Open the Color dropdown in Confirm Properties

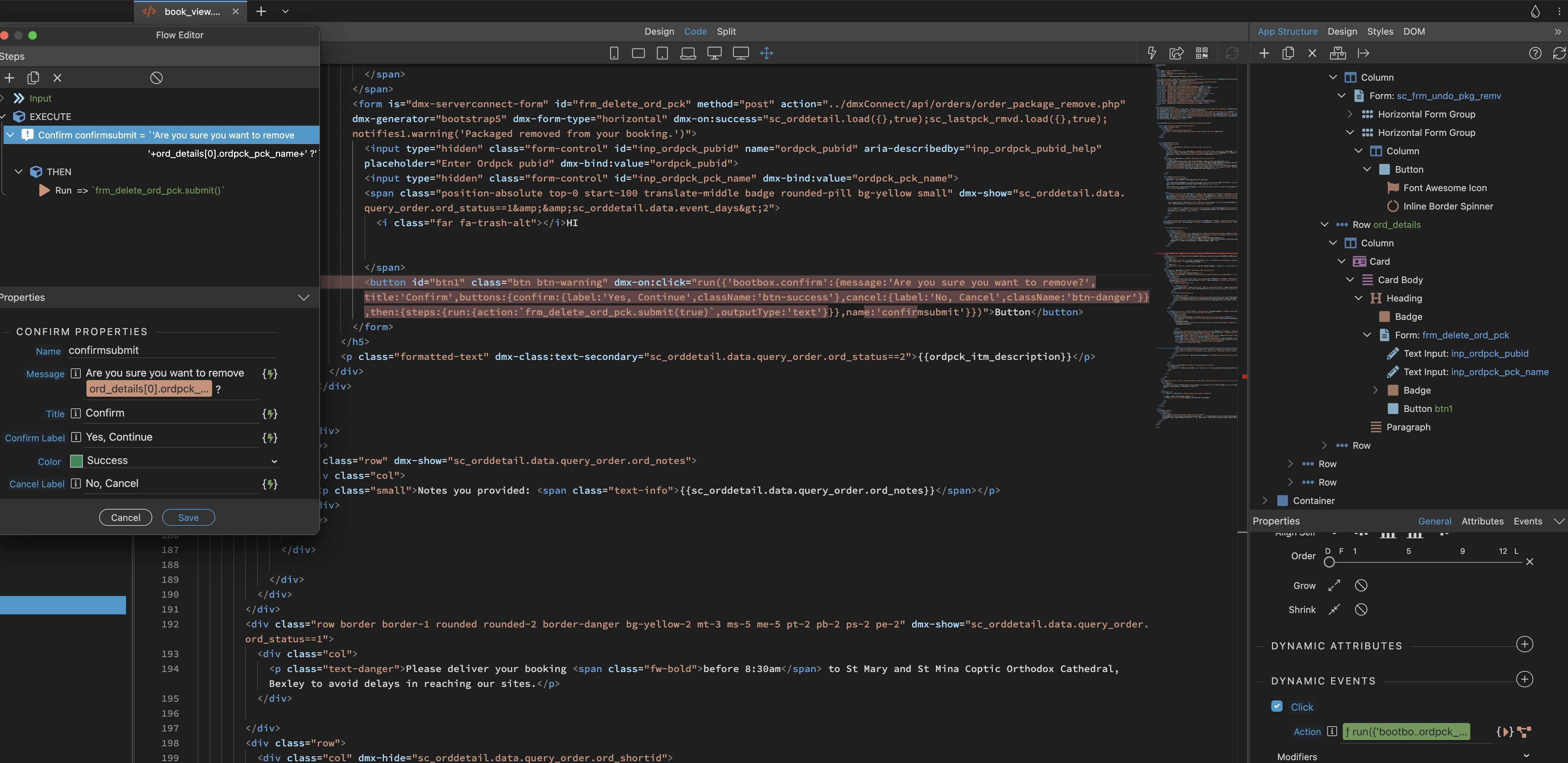(274, 461)
